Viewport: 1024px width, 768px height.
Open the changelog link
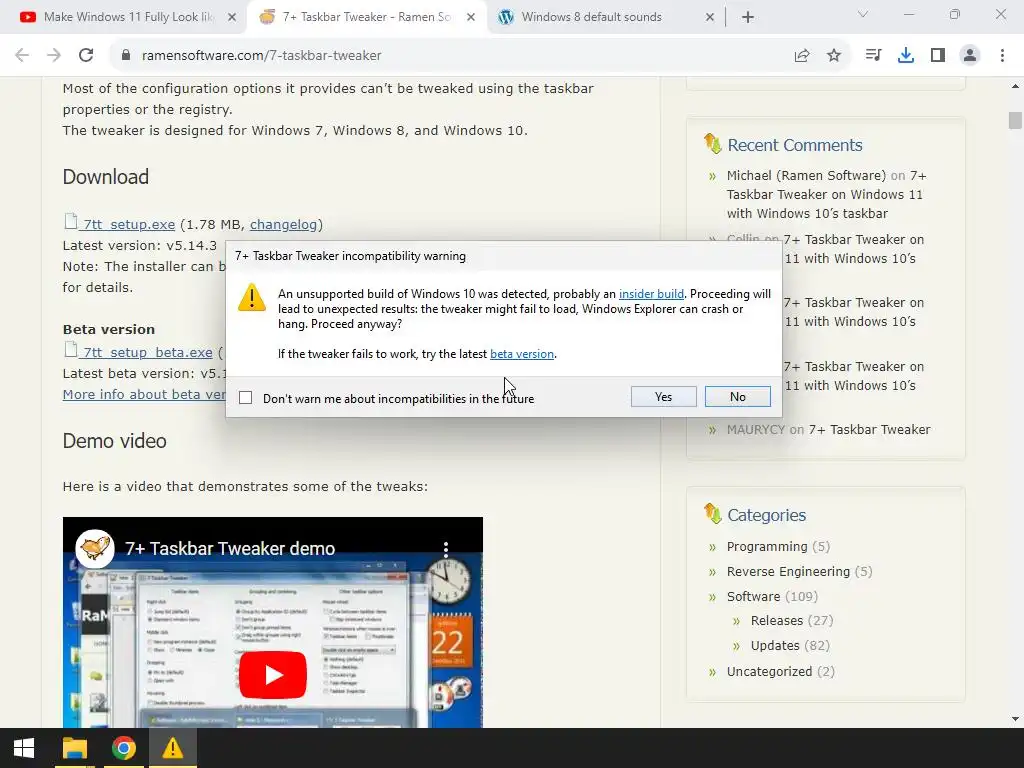[x=283, y=224]
